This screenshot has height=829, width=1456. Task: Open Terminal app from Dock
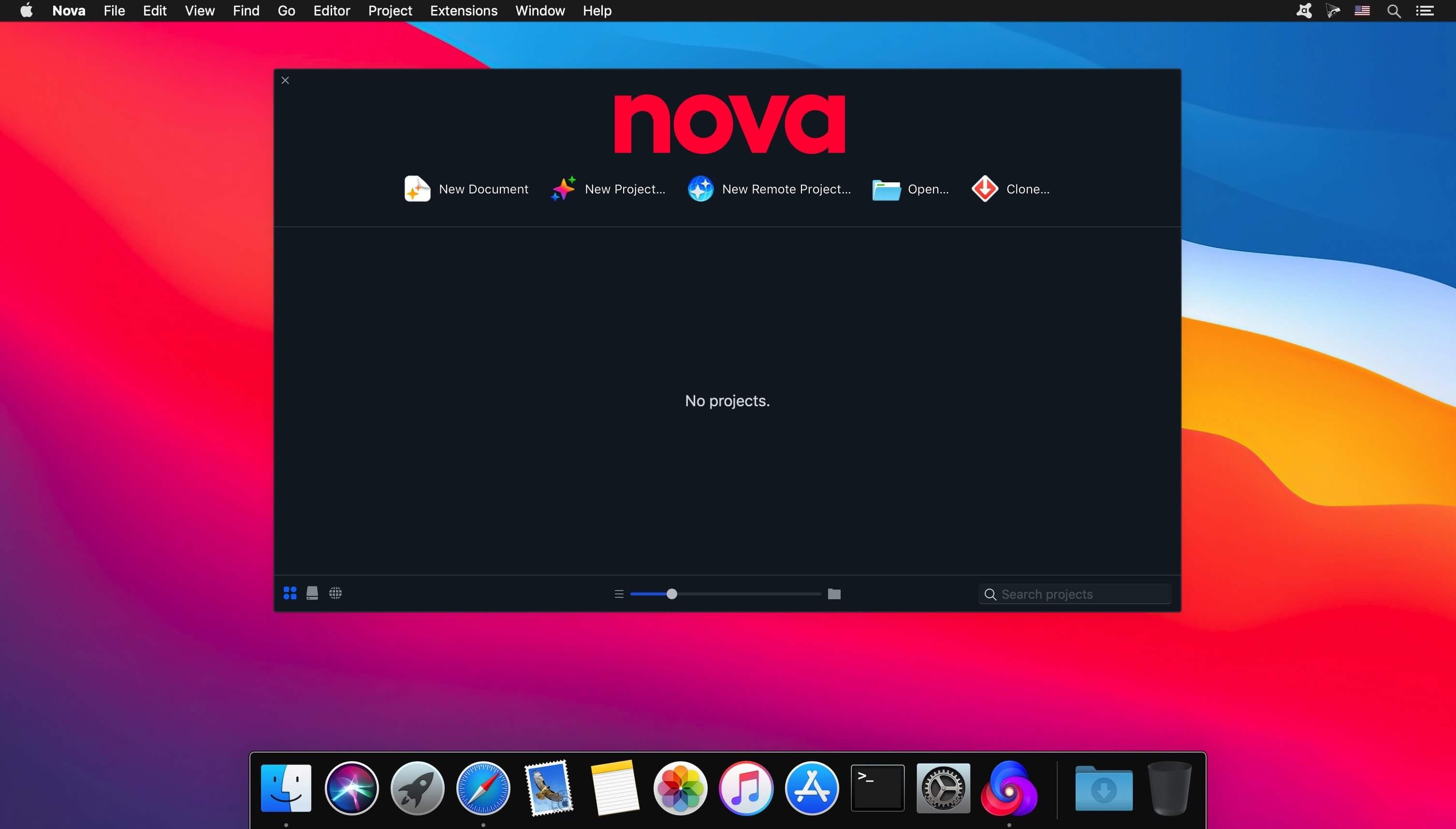pos(877,788)
